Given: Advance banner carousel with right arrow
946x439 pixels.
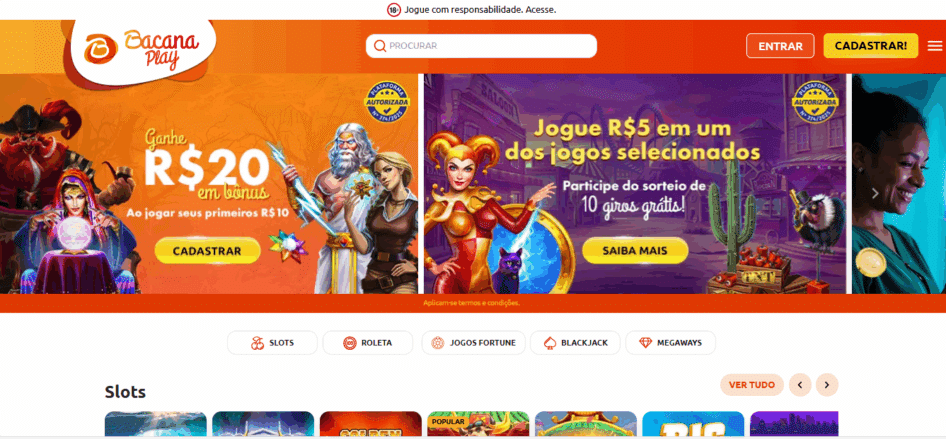Looking at the screenshot, I should coord(875,194).
